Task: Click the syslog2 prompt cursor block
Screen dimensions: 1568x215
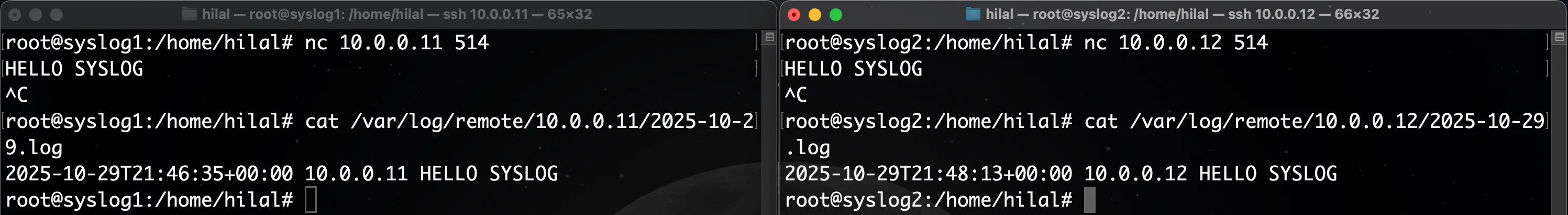Action: [1089, 200]
